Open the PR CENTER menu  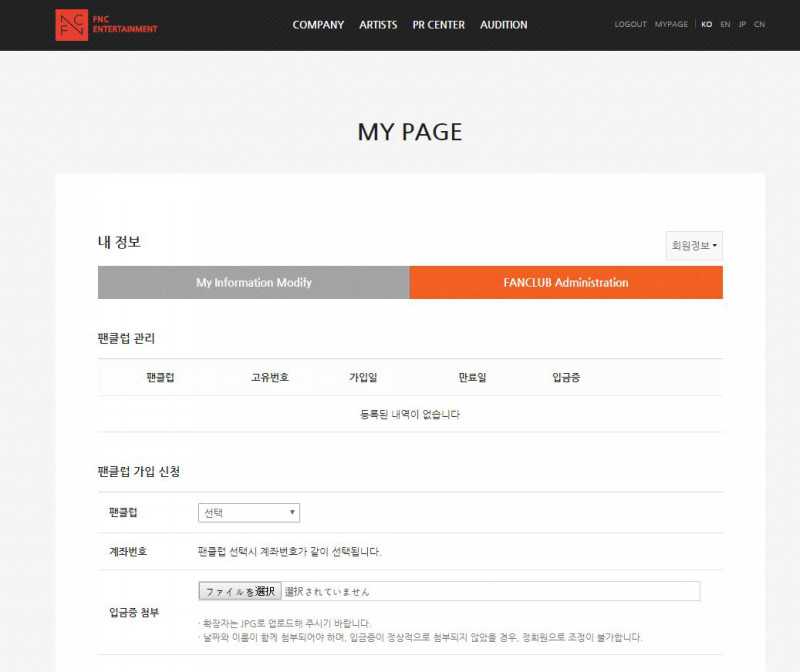tap(438, 25)
